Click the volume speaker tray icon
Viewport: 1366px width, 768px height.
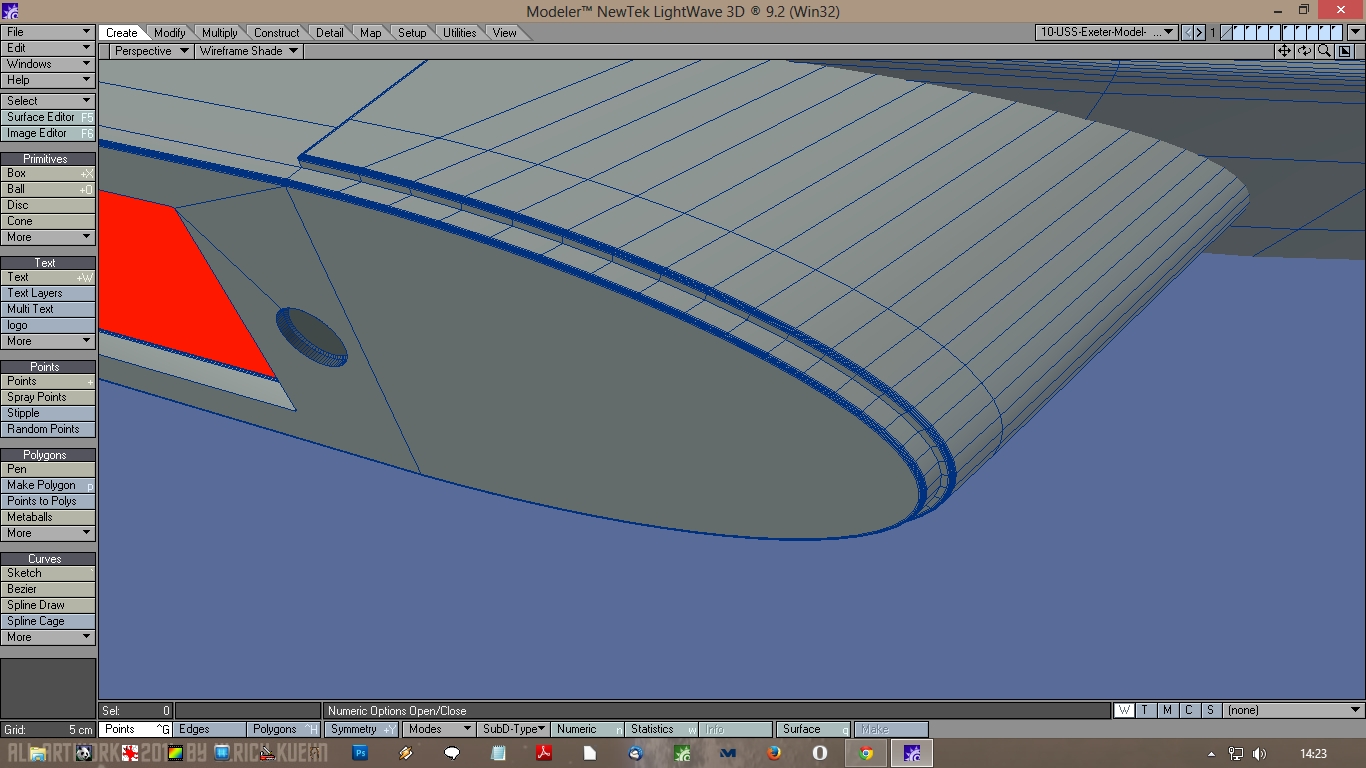pyautogui.click(x=1259, y=753)
